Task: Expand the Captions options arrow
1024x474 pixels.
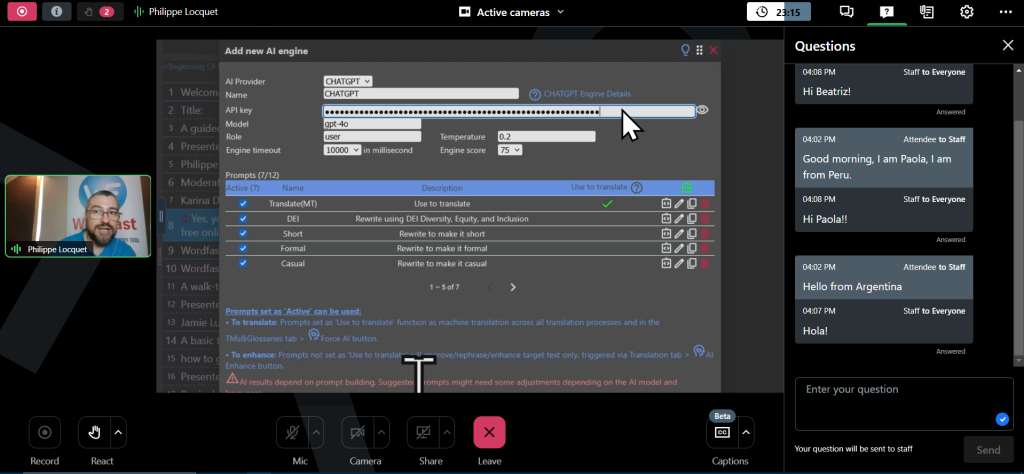Action: [745, 432]
